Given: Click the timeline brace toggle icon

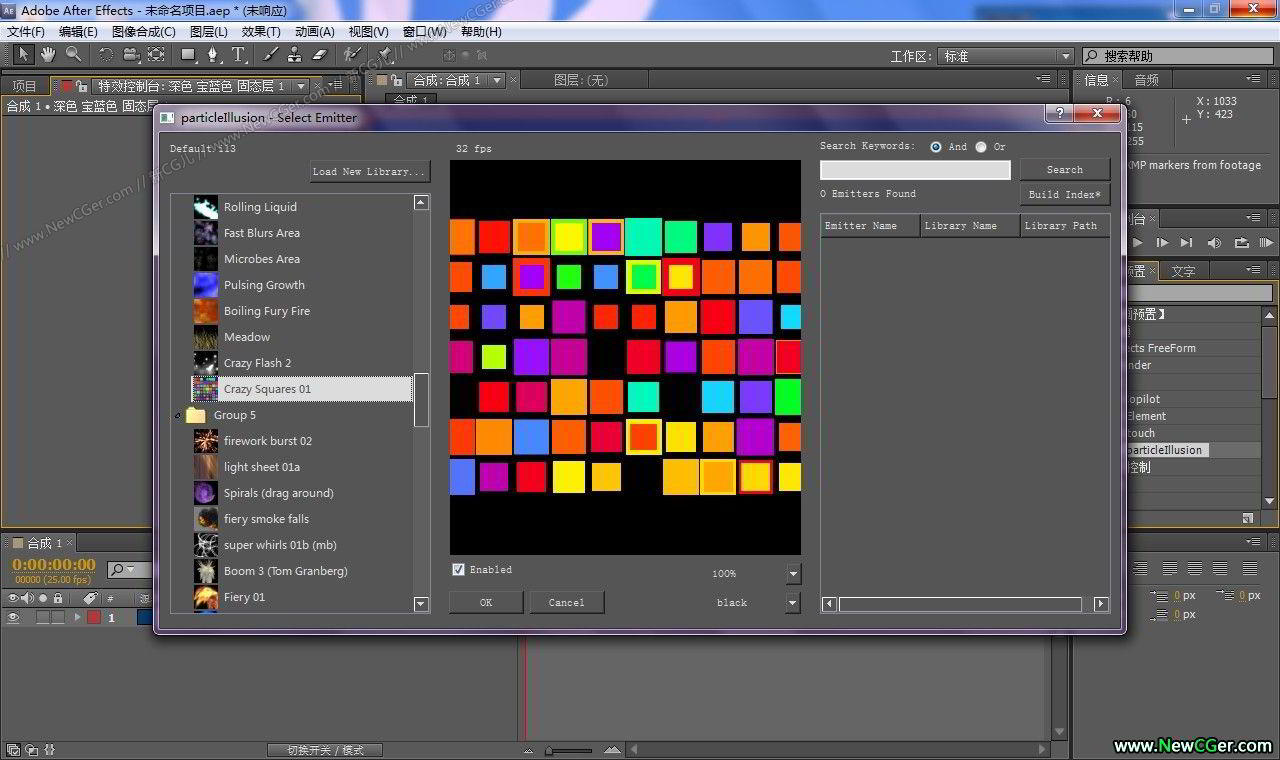Looking at the screenshot, I should tap(49, 749).
